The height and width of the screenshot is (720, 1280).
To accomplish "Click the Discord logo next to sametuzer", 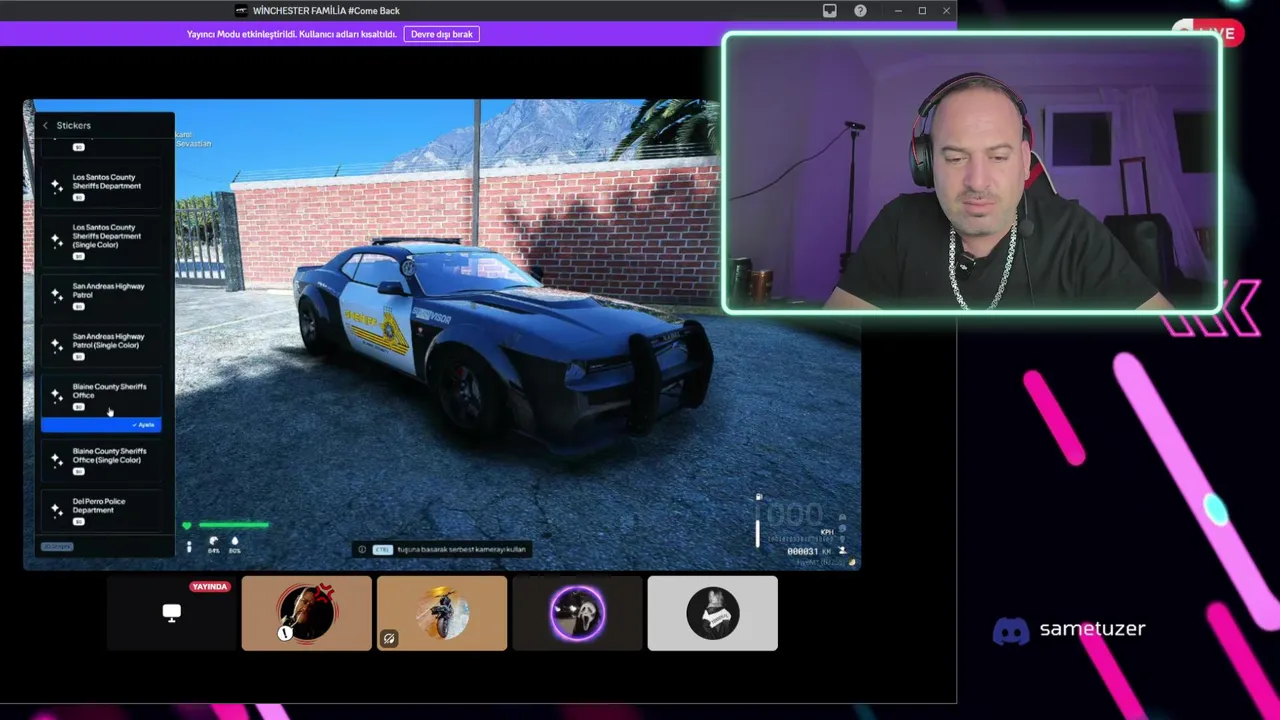I will [x=1011, y=630].
